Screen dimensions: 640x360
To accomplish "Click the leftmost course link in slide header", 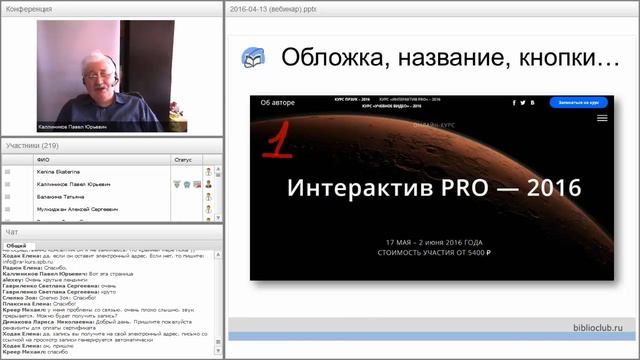I will point(352,99).
